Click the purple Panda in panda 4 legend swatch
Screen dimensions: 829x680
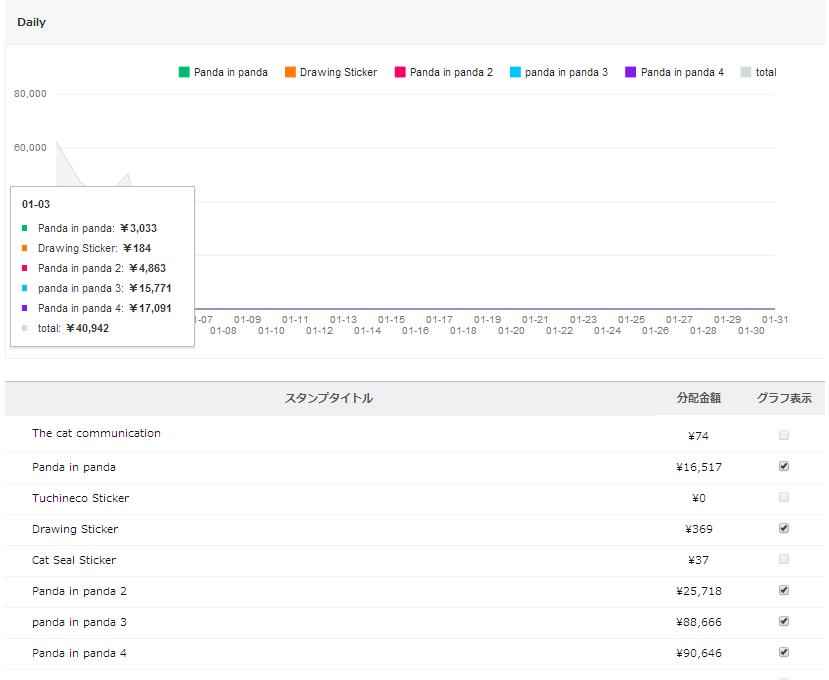point(631,72)
